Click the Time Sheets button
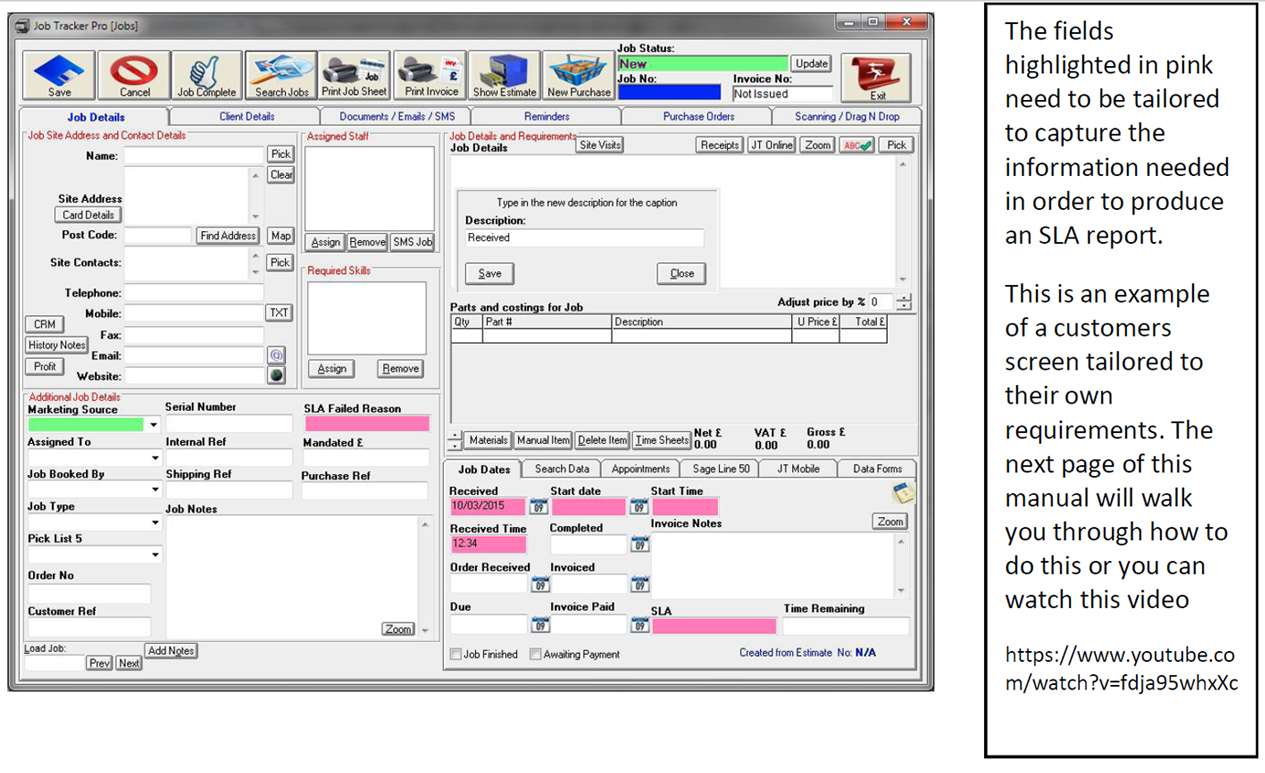The height and width of the screenshot is (773, 1265). click(x=661, y=440)
